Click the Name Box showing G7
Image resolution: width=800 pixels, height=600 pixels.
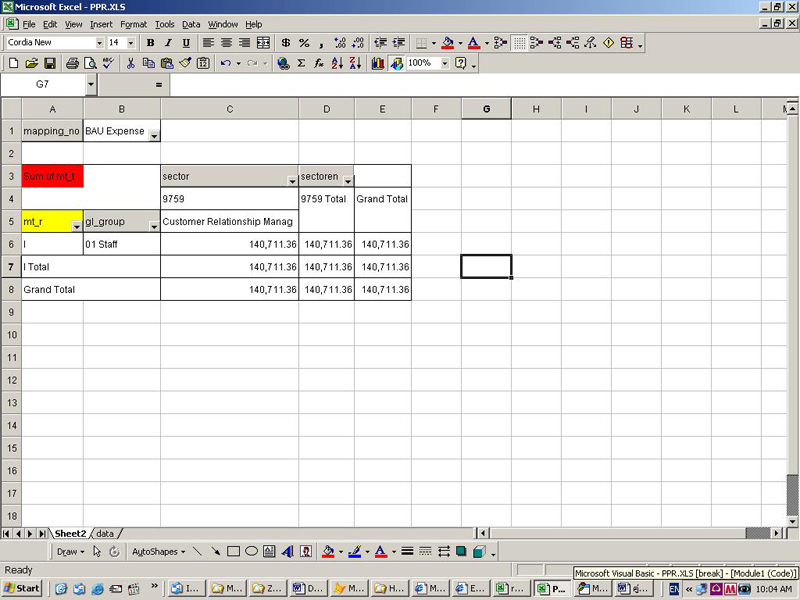(x=43, y=85)
